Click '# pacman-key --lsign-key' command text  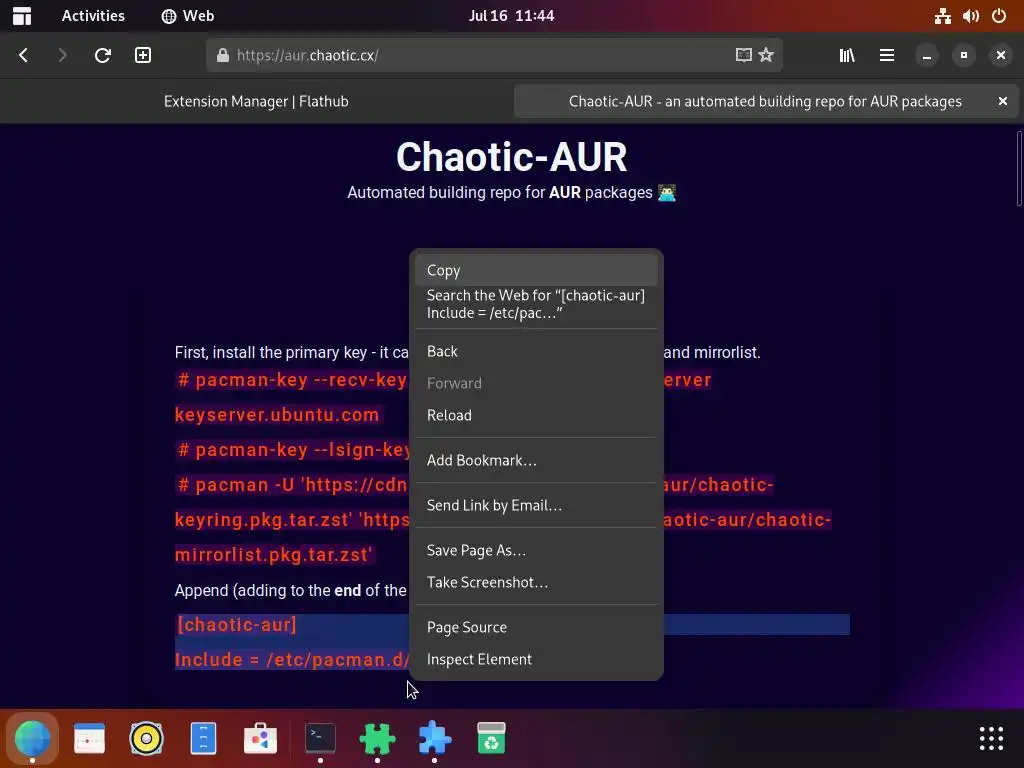tap(294, 450)
